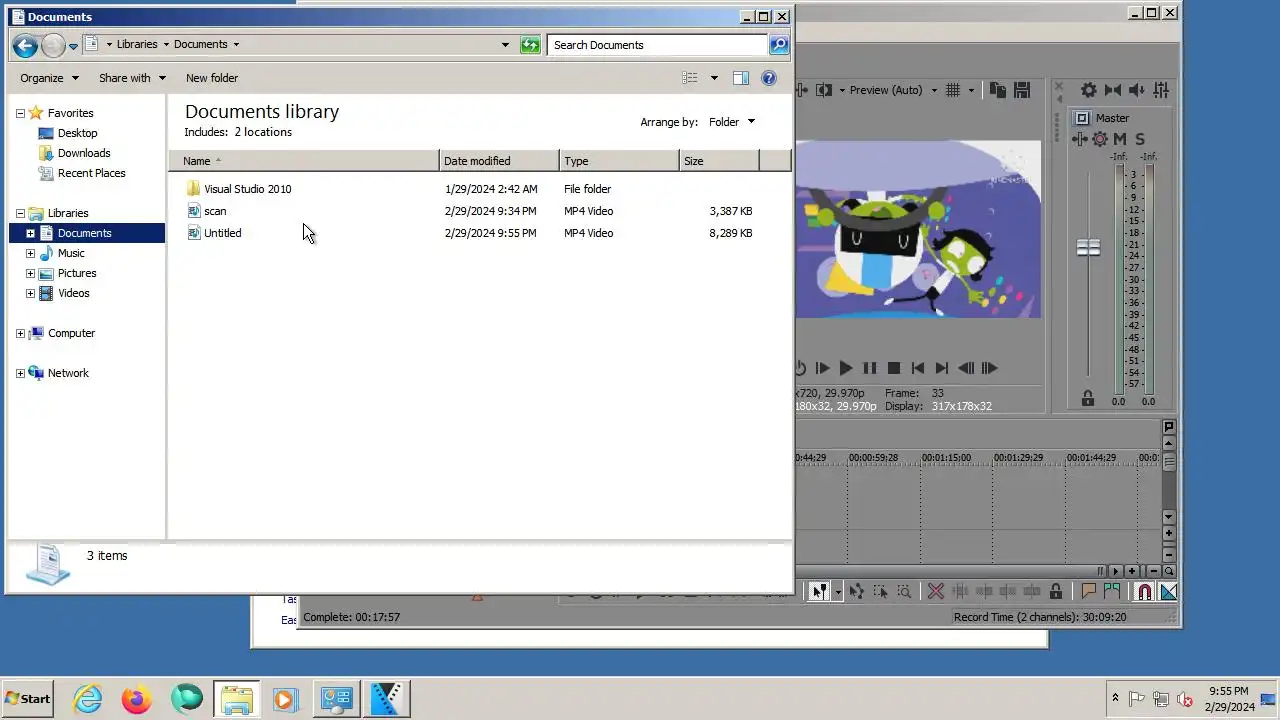Toggle snapping magnet in Vegas toolbar
This screenshot has height=720, width=1280.
tap(1145, 592)
